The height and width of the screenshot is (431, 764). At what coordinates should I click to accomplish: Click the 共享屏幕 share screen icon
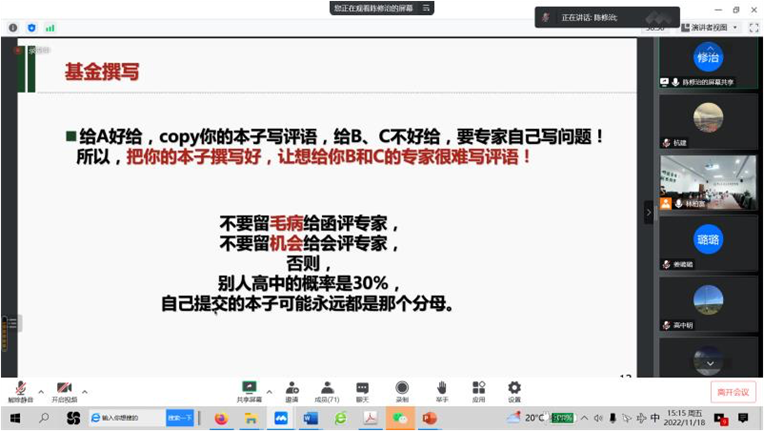(249, 390)
